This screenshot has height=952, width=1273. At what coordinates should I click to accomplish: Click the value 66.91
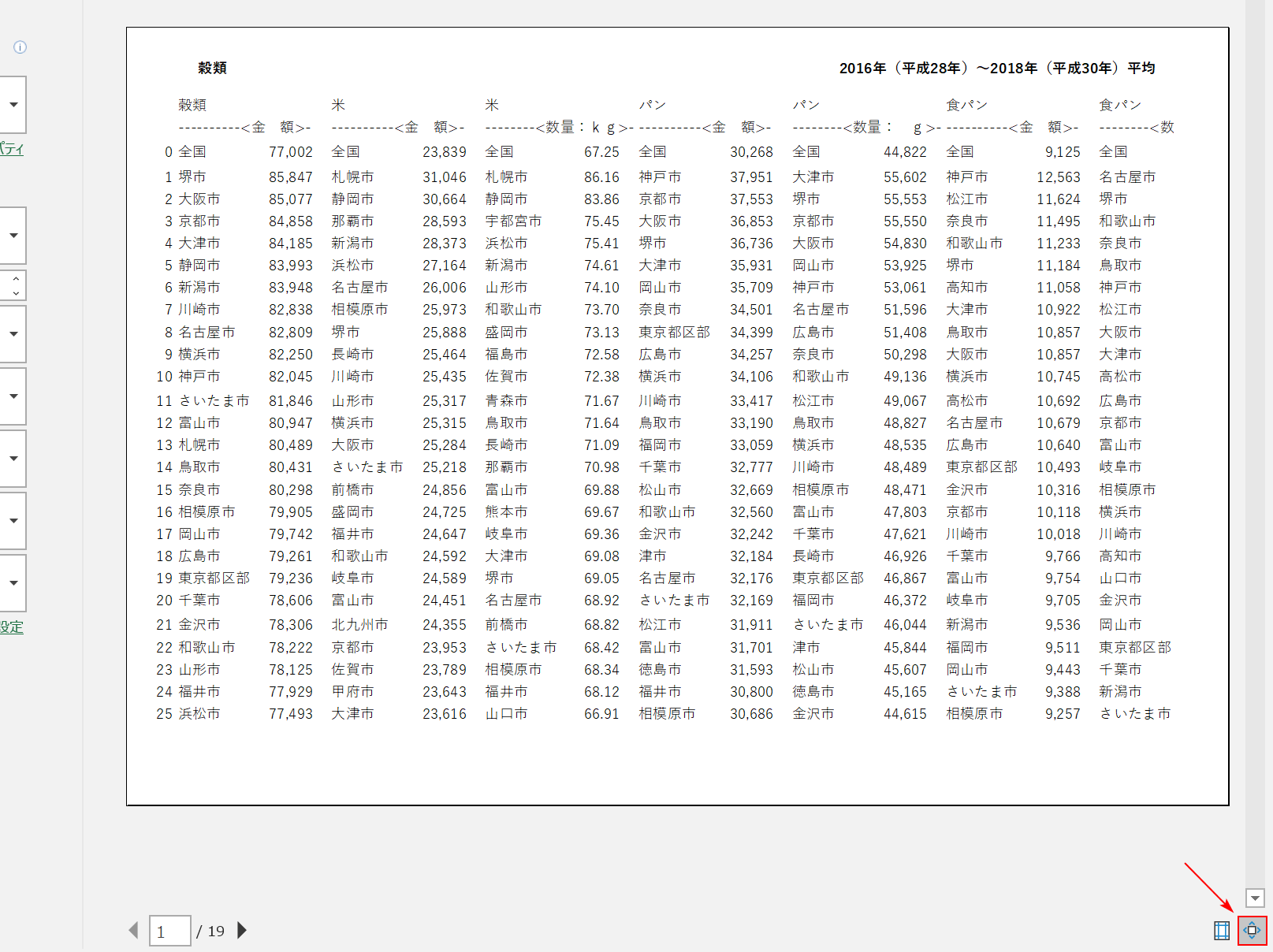601,714
